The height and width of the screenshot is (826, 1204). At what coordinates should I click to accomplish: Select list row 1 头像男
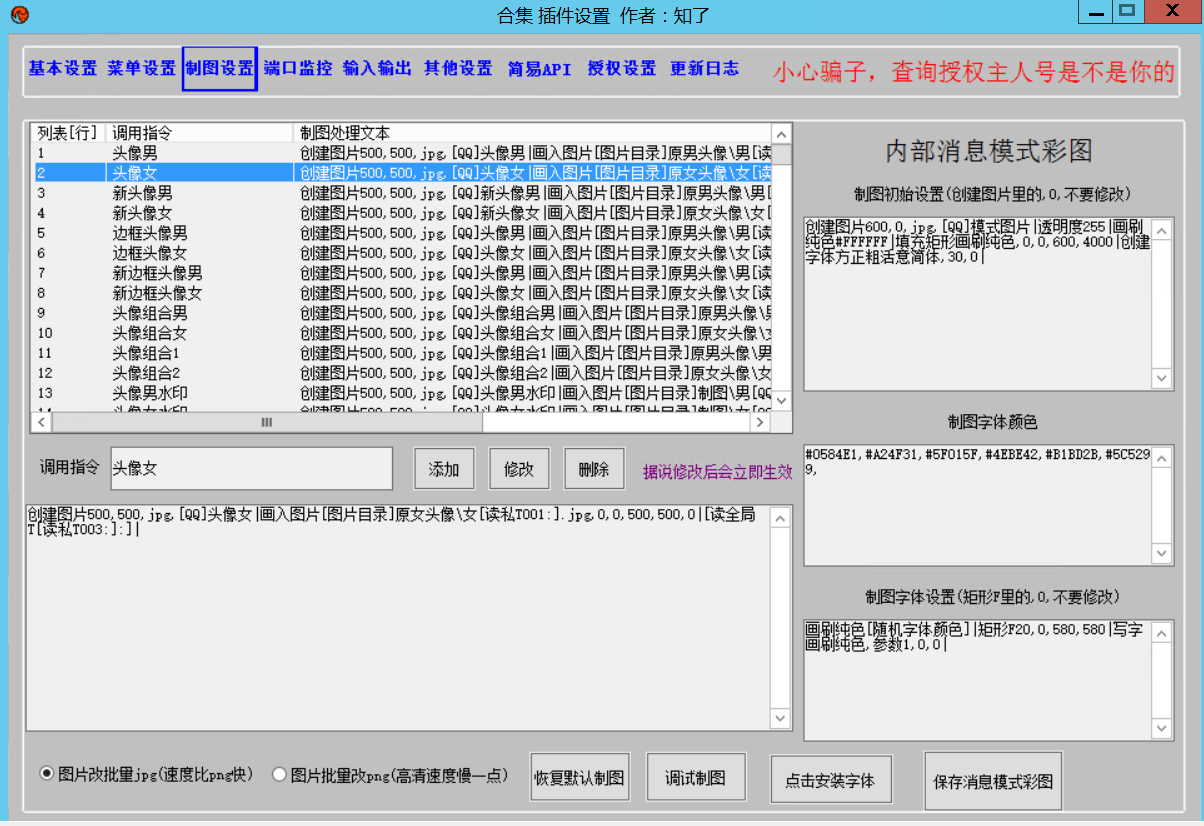(x=402, y=153)
